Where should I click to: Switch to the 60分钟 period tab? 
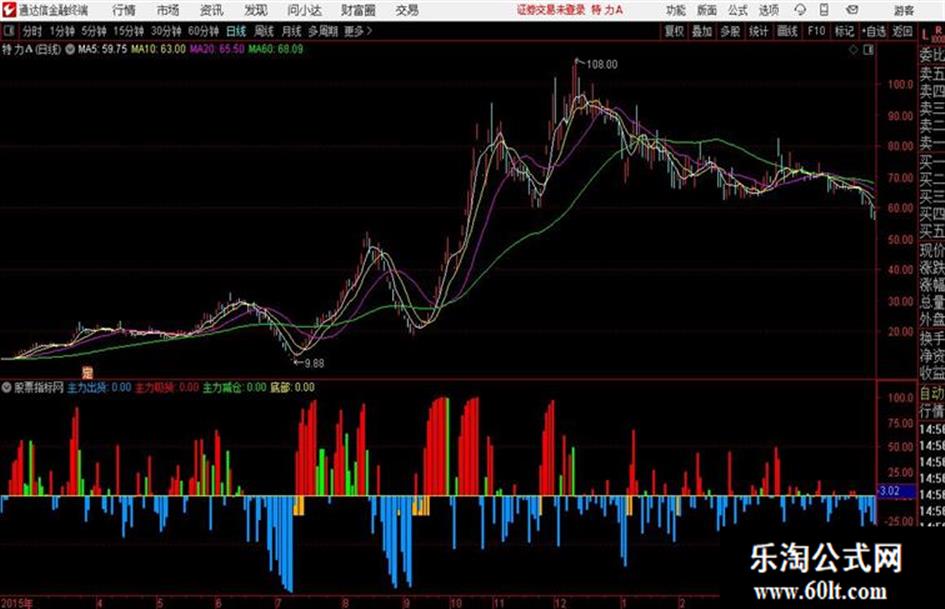203,31
